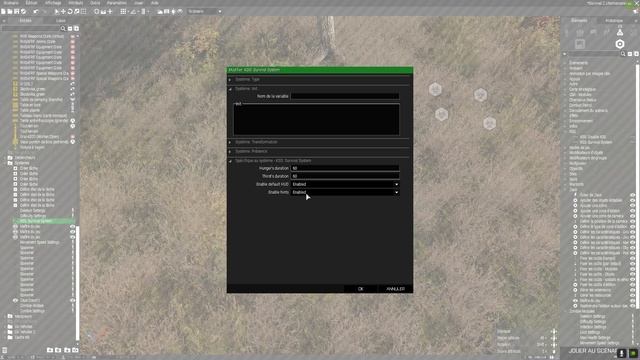Select the Systems mode triangle icon
This screenshot has width=640, height=360.
click(x=620, y=32)
